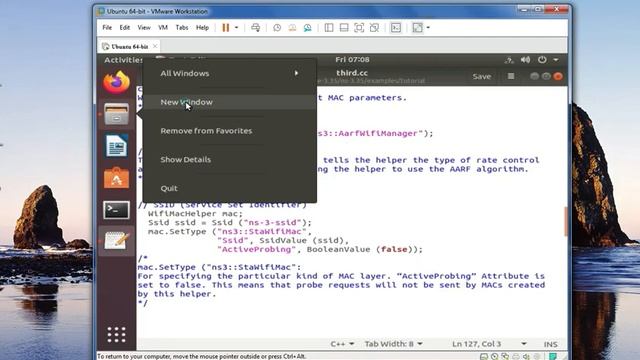The height and width of the screenshot is (360, 640).
Task: Enter VMware full screen mode
Action: pyautogui.click(x=359, y=27)
